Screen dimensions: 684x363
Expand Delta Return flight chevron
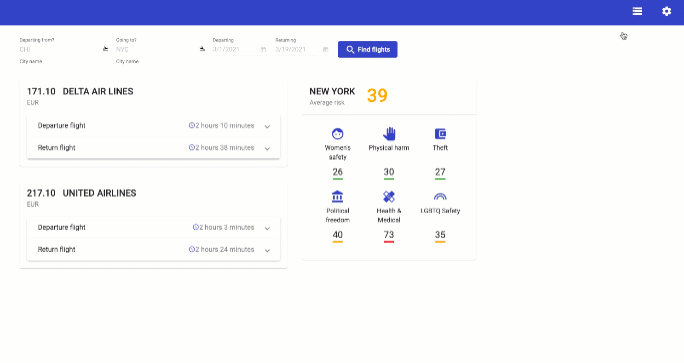coord(267,149)
